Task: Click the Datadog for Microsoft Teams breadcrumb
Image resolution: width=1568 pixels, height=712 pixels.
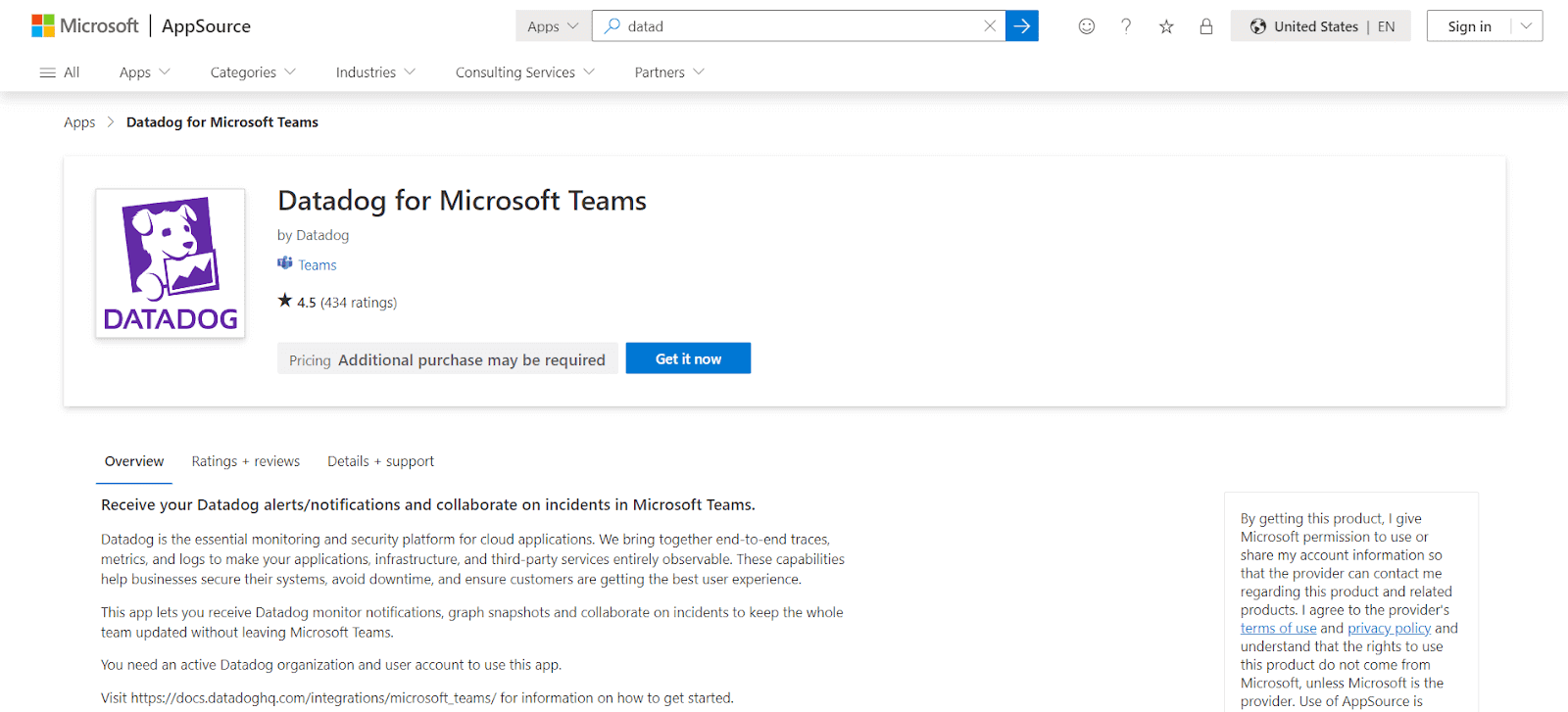Action: pos(222,122)
